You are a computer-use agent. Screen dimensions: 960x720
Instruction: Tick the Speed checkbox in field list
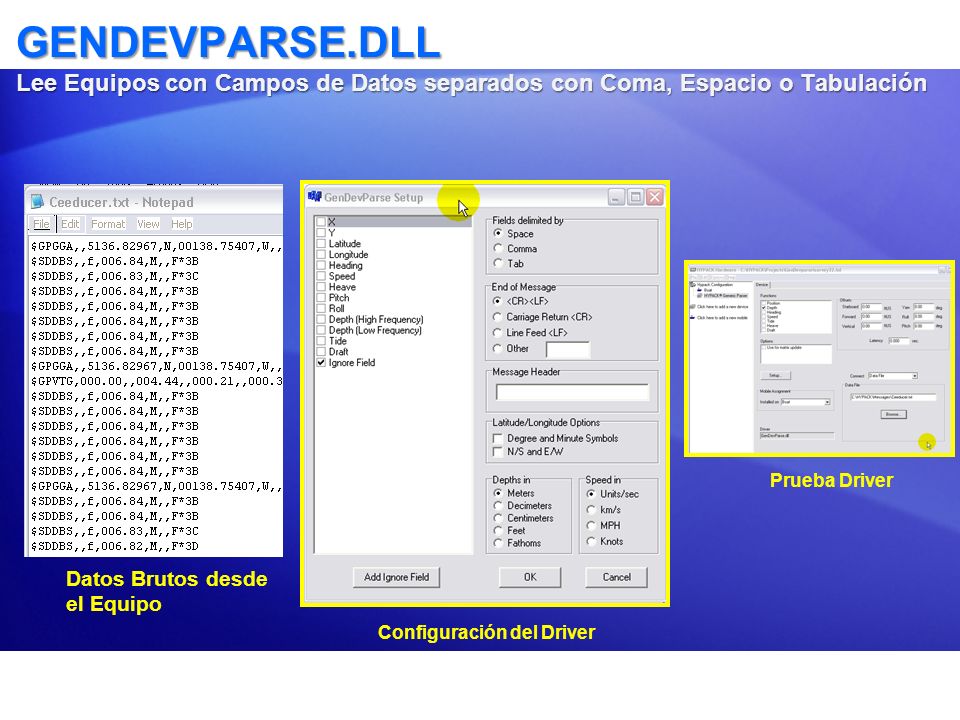click(321, 276)
